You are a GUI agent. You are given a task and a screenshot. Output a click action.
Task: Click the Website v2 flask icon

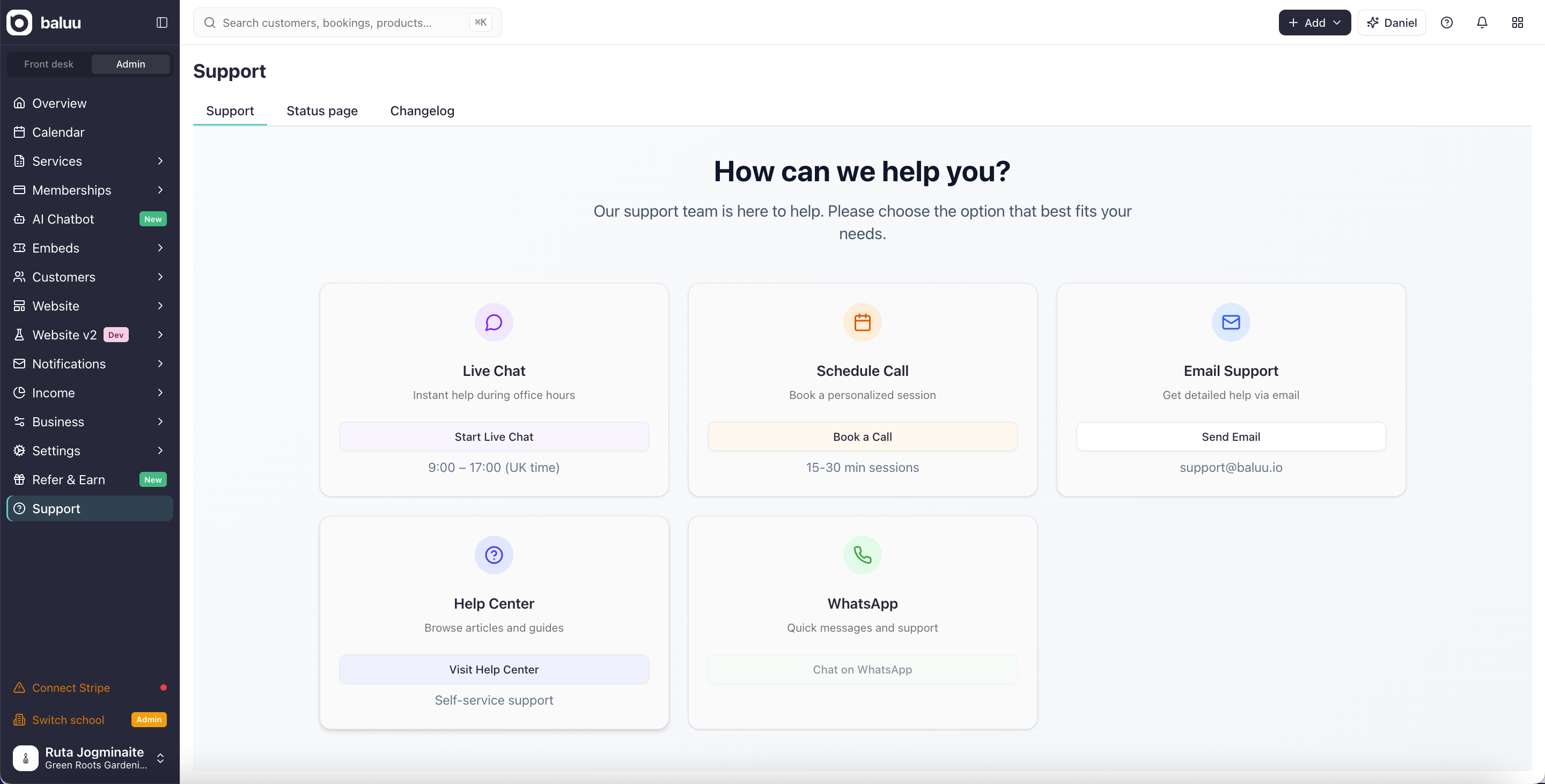19,335
